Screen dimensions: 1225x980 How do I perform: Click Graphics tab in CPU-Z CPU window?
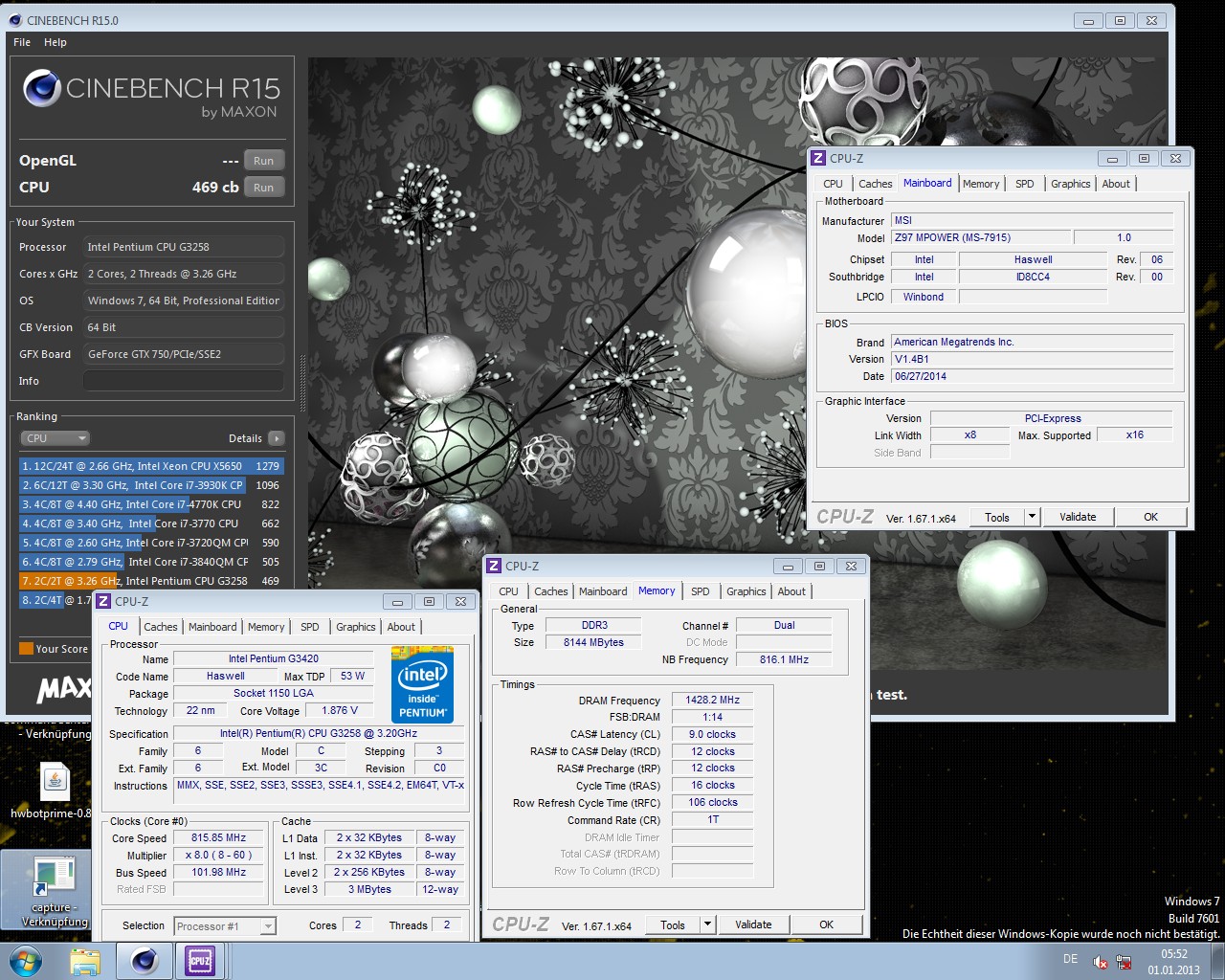pyautogui.click(x=355, y=627)
